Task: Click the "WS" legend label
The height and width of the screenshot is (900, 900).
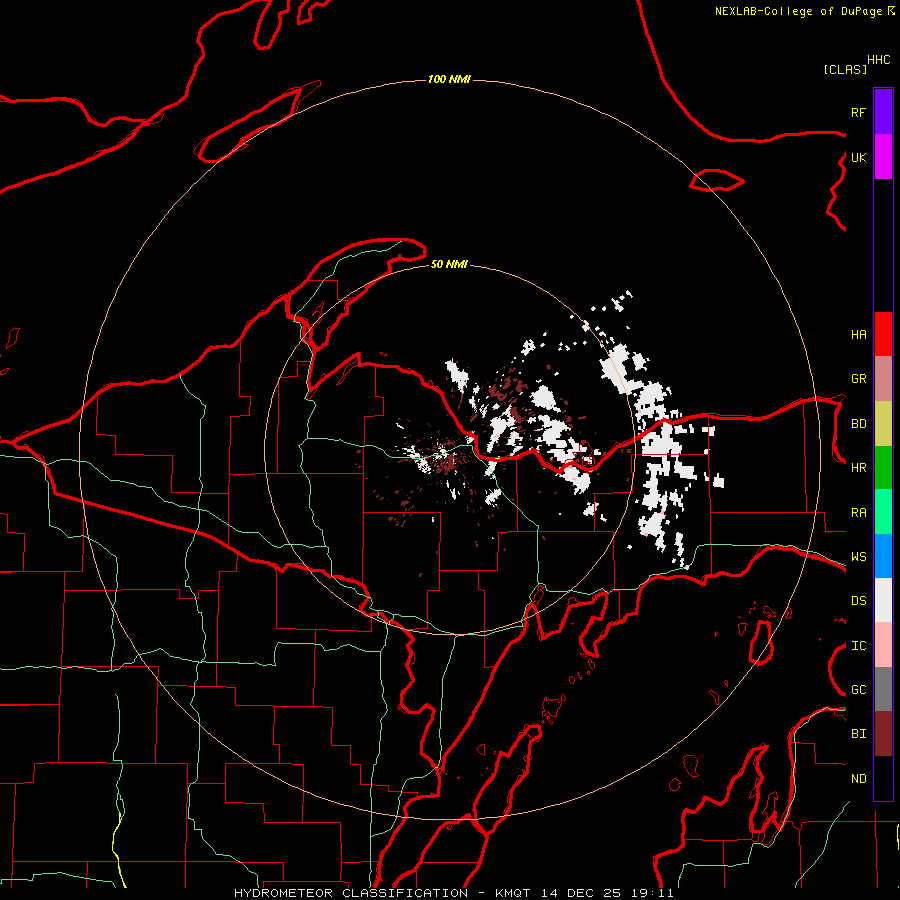Action: pos(858,557)
